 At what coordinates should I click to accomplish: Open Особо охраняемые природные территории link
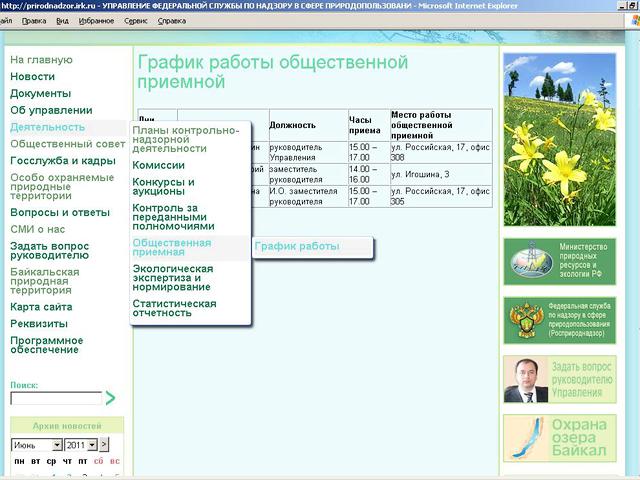(x=62, y=187)
